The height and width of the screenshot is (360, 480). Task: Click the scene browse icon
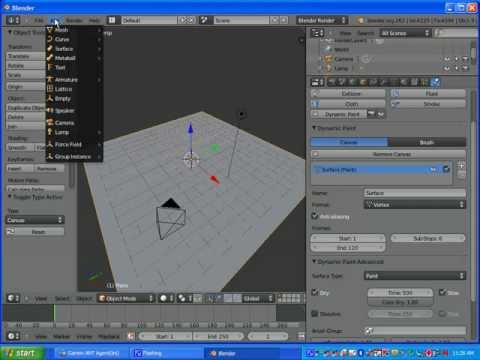pos(204,20)
